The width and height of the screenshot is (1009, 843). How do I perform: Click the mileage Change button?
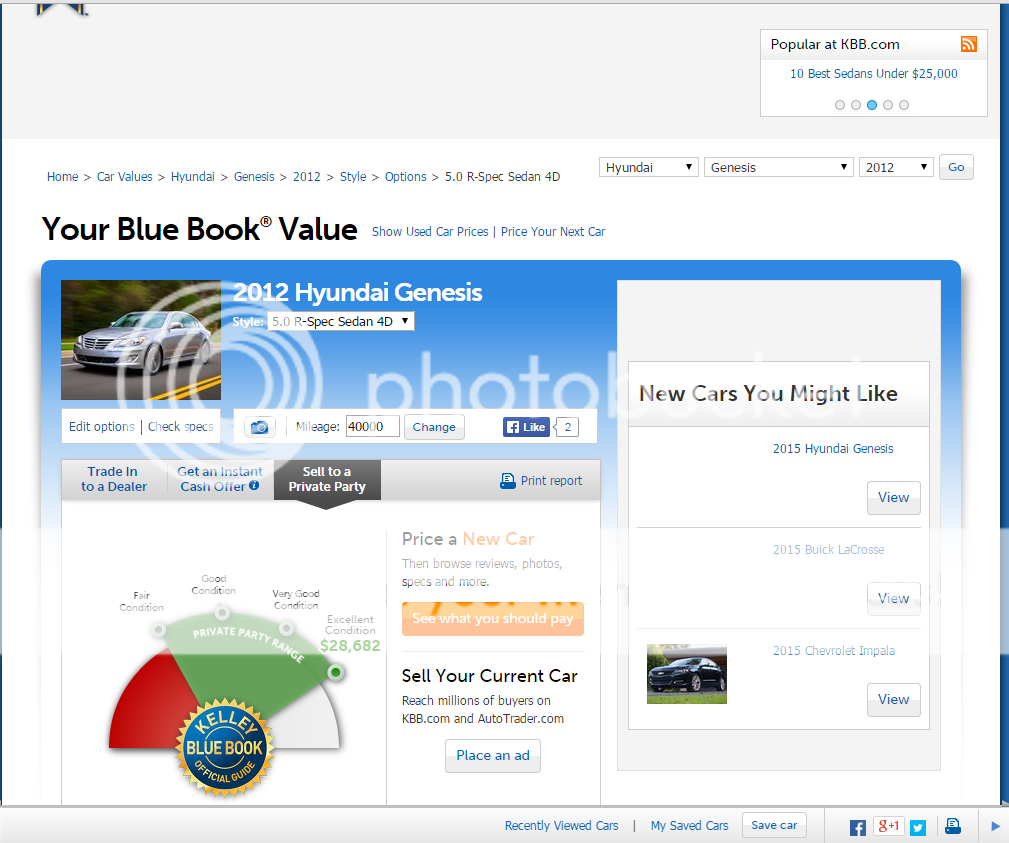click(434, 427)
